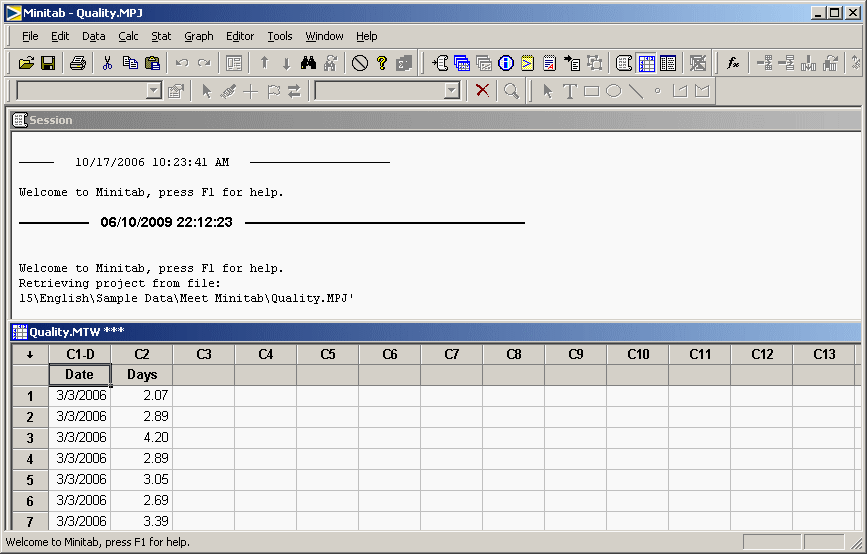Viewport: 867px width, 554px height.
Task: Open the Help menu
Action: point(366,36)
